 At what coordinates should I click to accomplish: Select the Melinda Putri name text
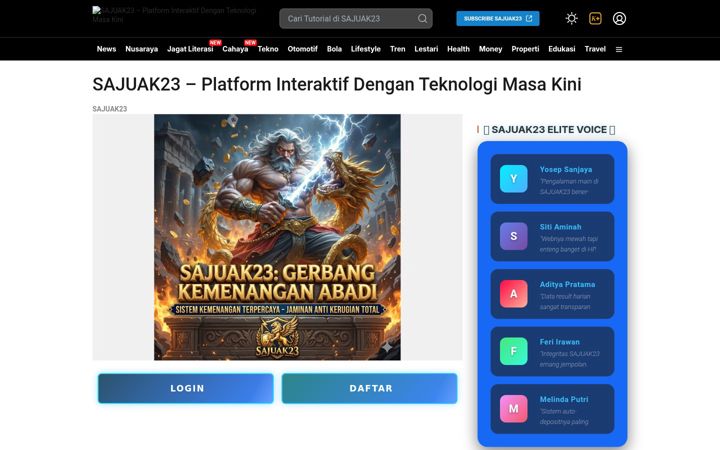(564, 399)
